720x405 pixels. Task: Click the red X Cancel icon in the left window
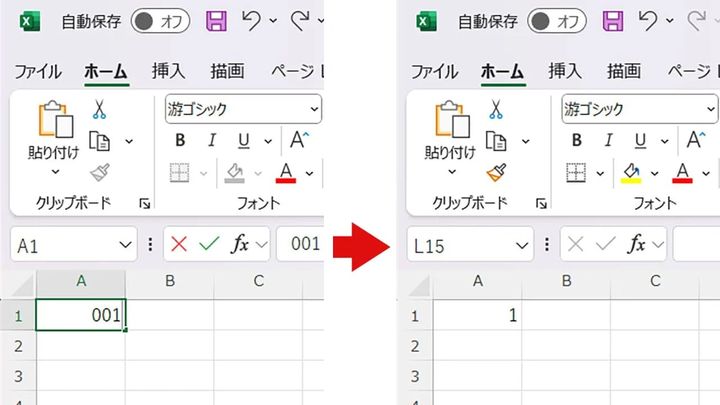[179, 244]
